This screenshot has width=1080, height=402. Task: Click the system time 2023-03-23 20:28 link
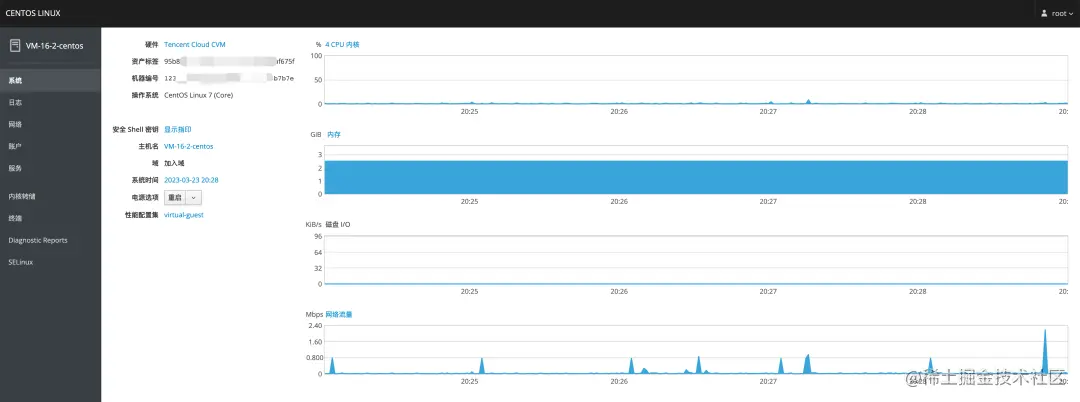coord(191,180)
